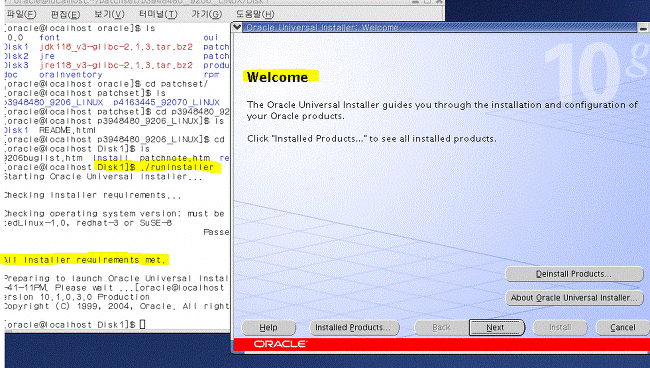Viewport: 650px width, 368px height.
Task: Click 'cd patchset/' command line
Action: coord(177,84)
